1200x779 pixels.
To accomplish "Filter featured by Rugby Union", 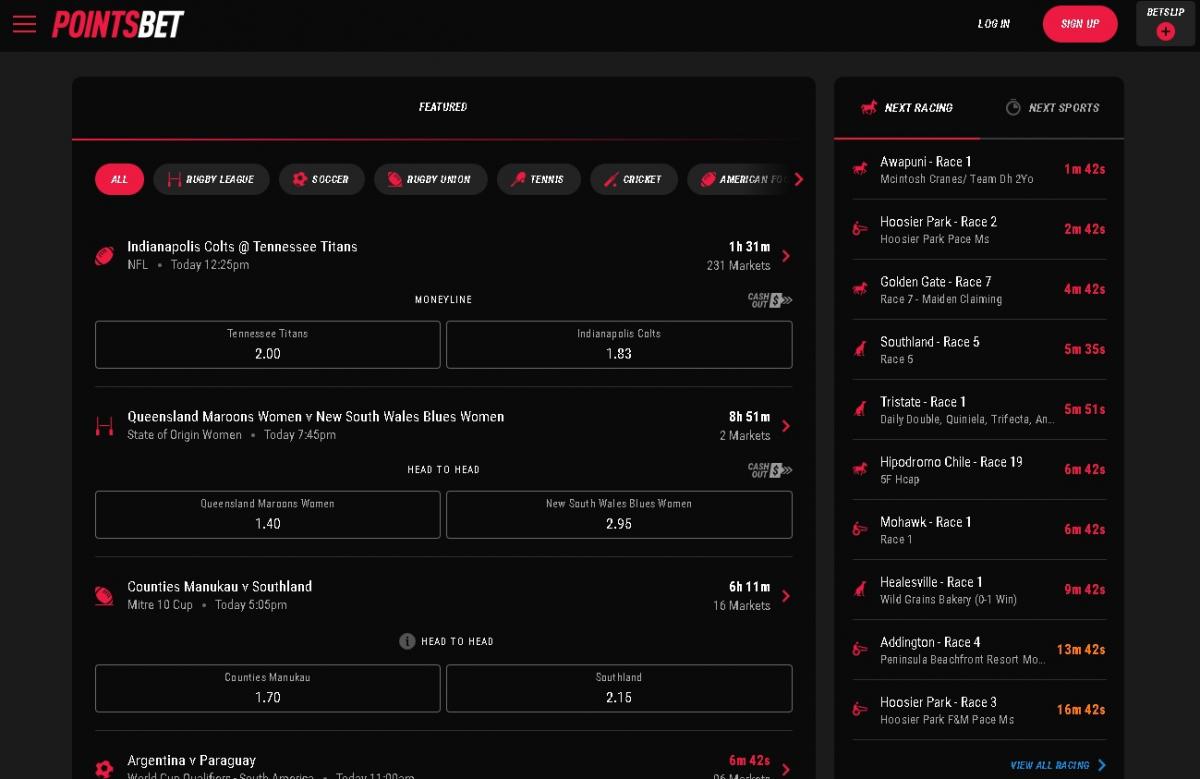I will click(430, 179).
